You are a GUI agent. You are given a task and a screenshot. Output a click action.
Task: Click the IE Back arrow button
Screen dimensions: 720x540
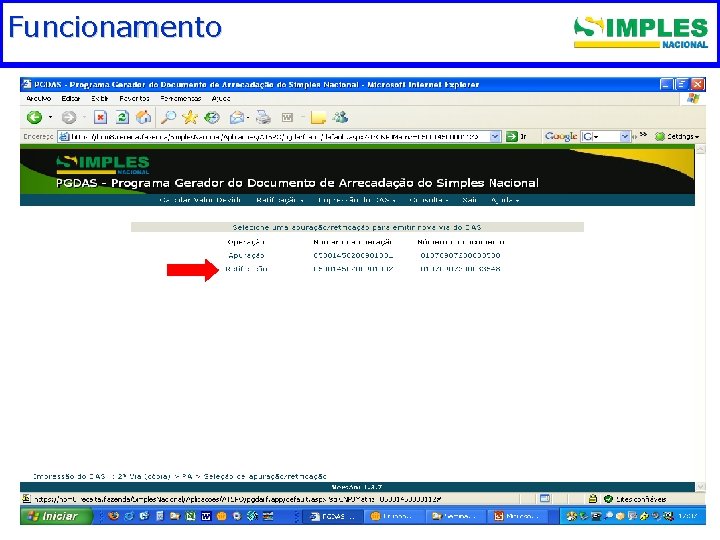point(34,118)
